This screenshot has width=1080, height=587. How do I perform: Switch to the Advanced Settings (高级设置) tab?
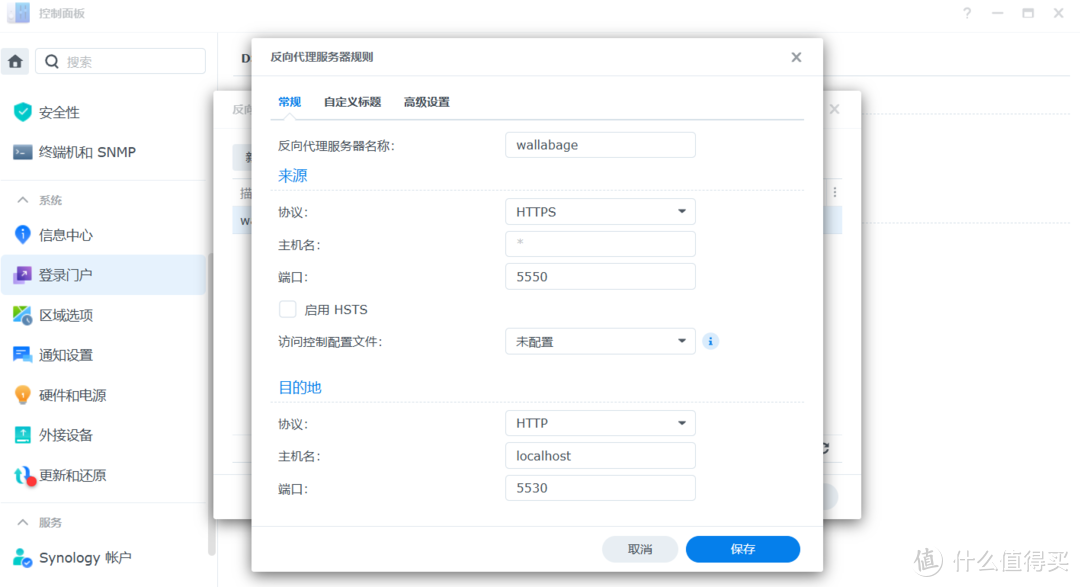tap(426, 102)
